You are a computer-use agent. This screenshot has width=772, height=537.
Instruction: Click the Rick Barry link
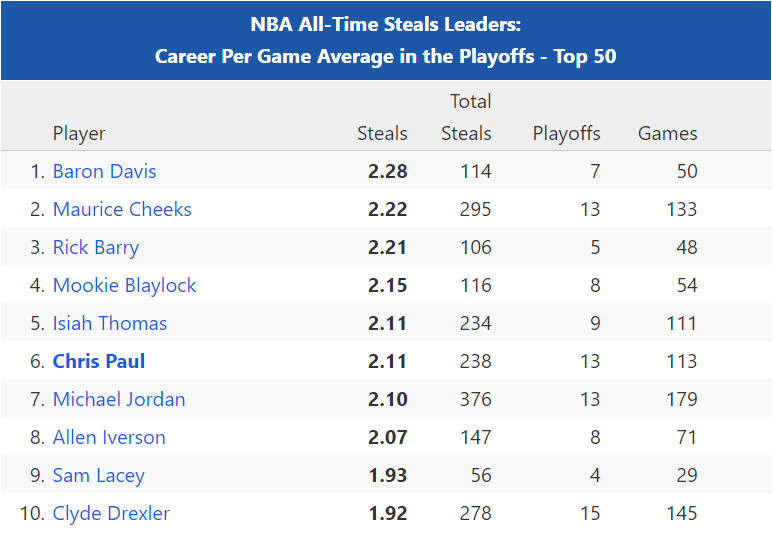[96, 247]
